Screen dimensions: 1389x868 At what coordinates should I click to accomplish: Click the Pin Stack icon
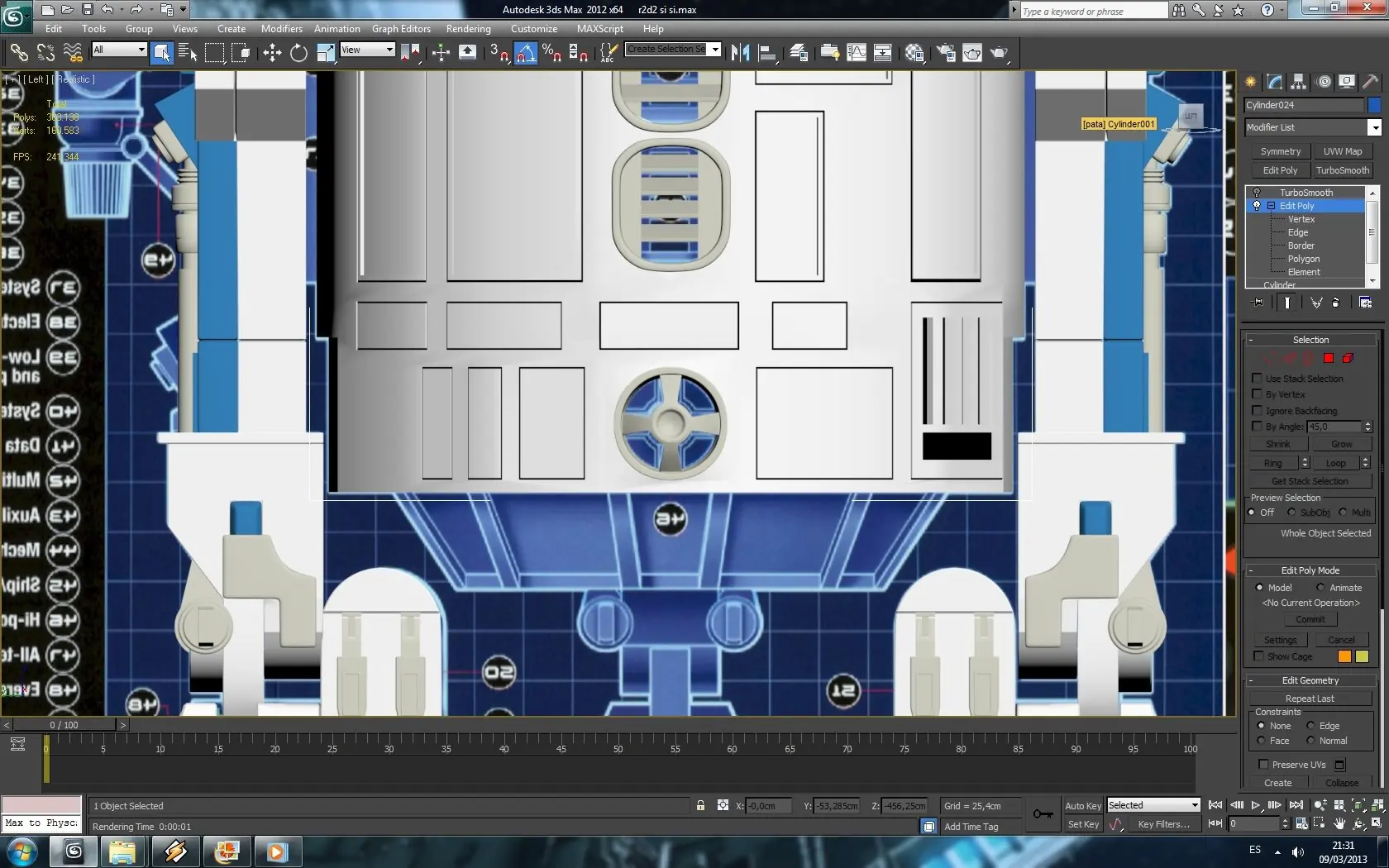[x=1258, y=303]
